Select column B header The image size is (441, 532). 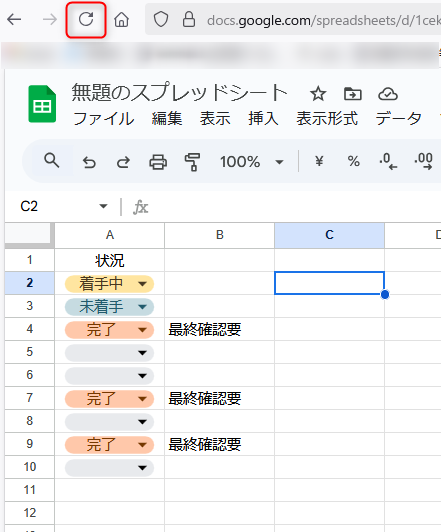pos(219,235)
